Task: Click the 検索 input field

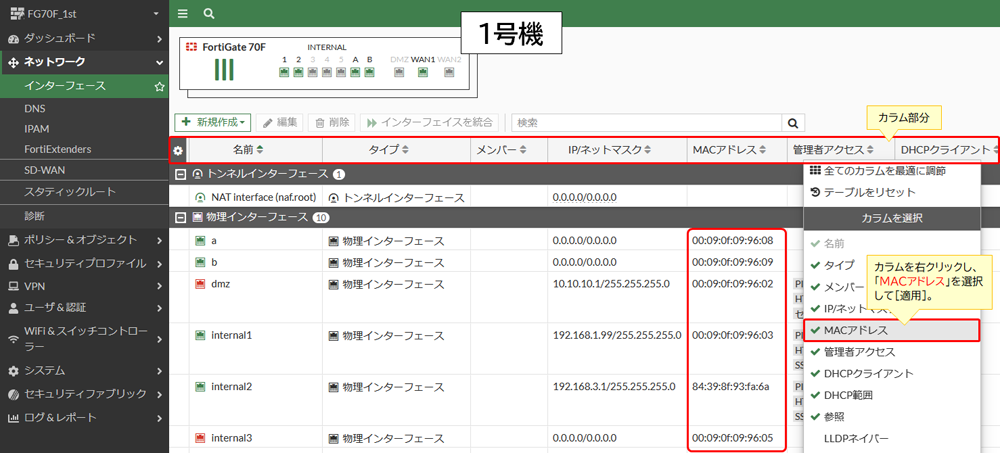Action: coord(647,123)
